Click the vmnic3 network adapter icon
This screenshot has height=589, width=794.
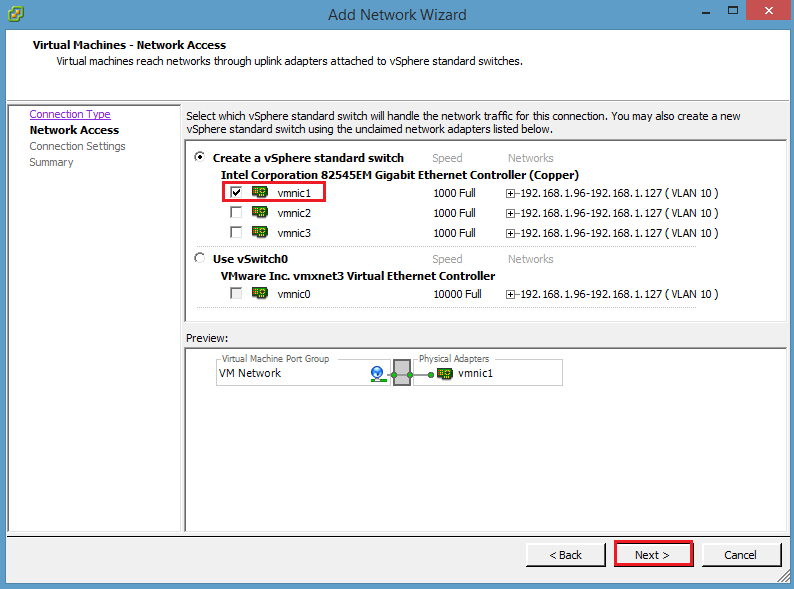260,232
